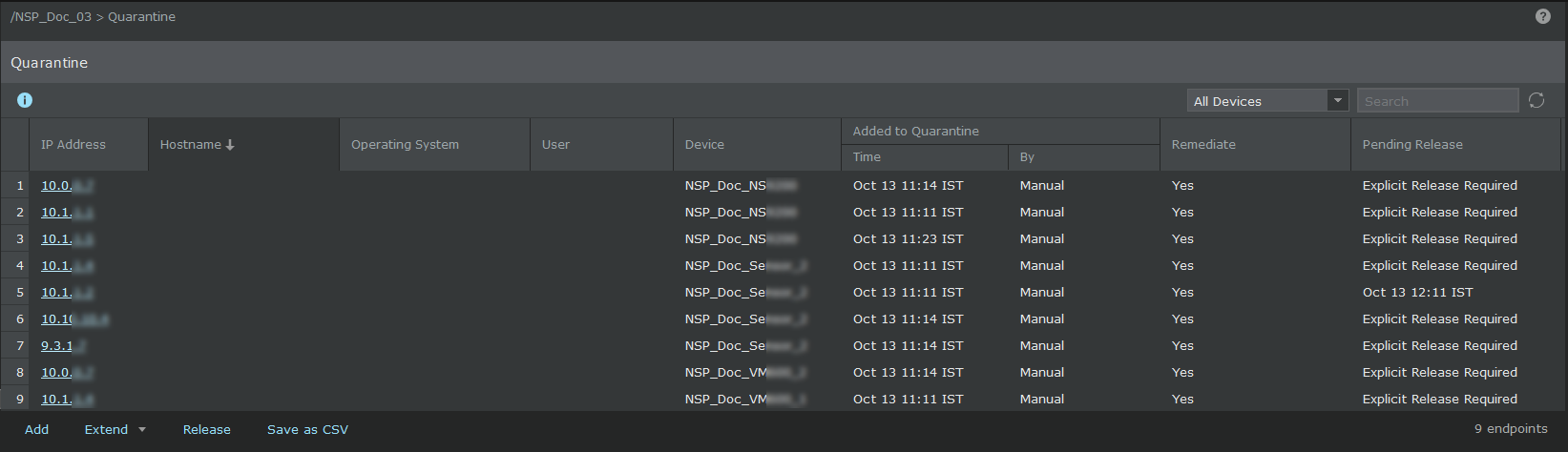Sort by Time column header

point(867,157)
